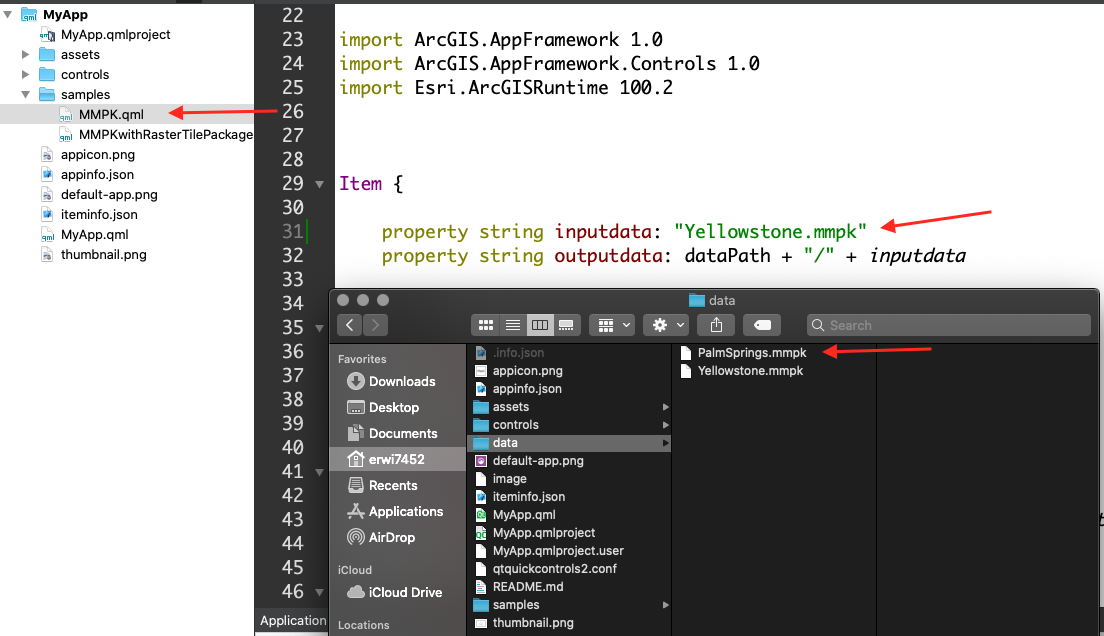Select Yellowstone.mmpk file in Finder
This screenshot has width=1104, height=636.
click(x=742, y=370)
